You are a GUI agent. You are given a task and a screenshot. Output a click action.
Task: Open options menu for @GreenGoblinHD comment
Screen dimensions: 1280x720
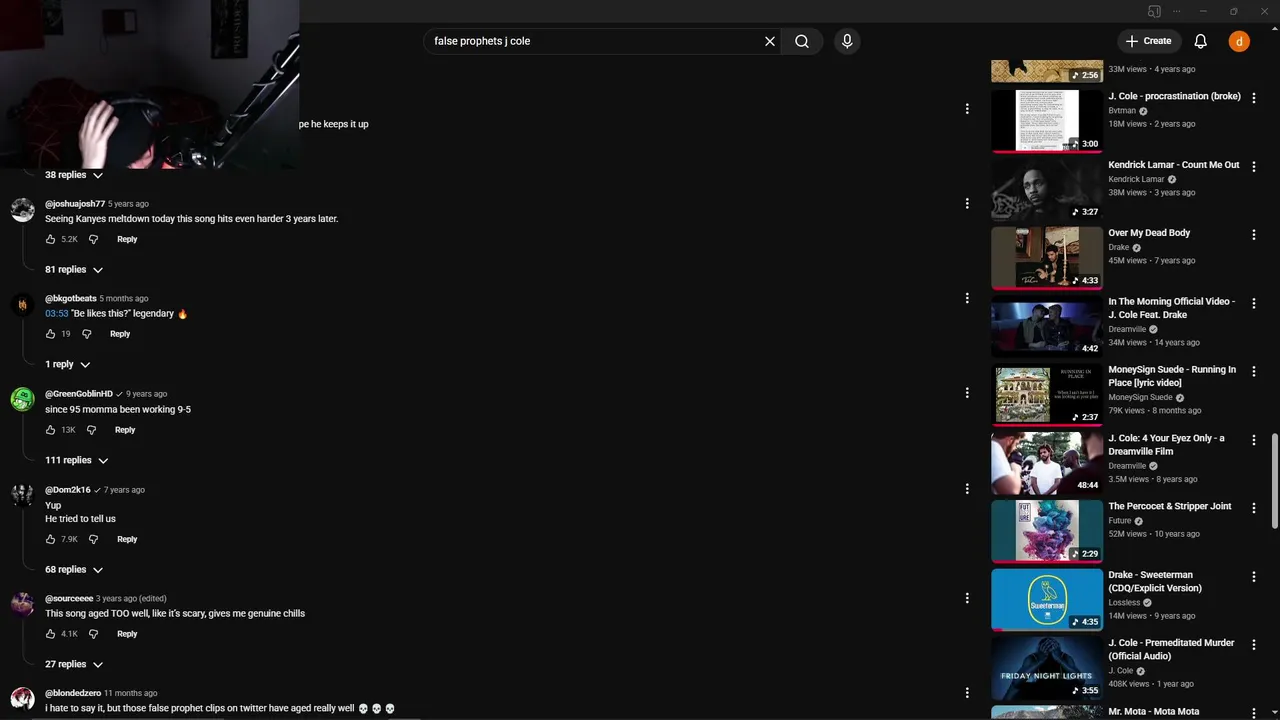(x=966, y=393)
